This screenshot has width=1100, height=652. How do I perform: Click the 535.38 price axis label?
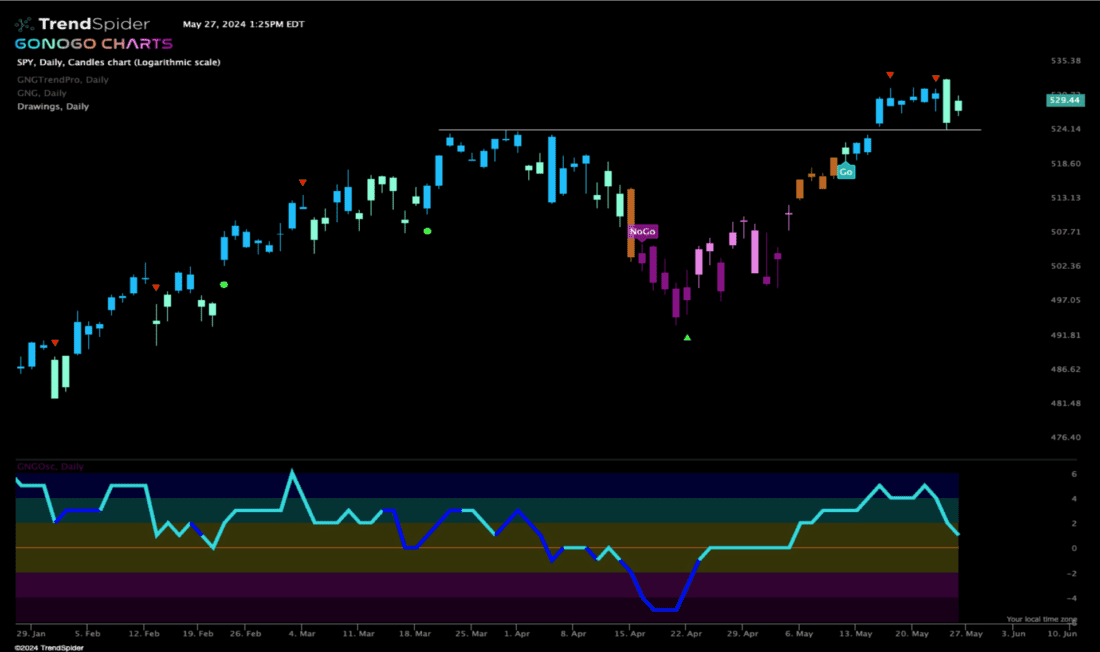(x=1066, y=61)
